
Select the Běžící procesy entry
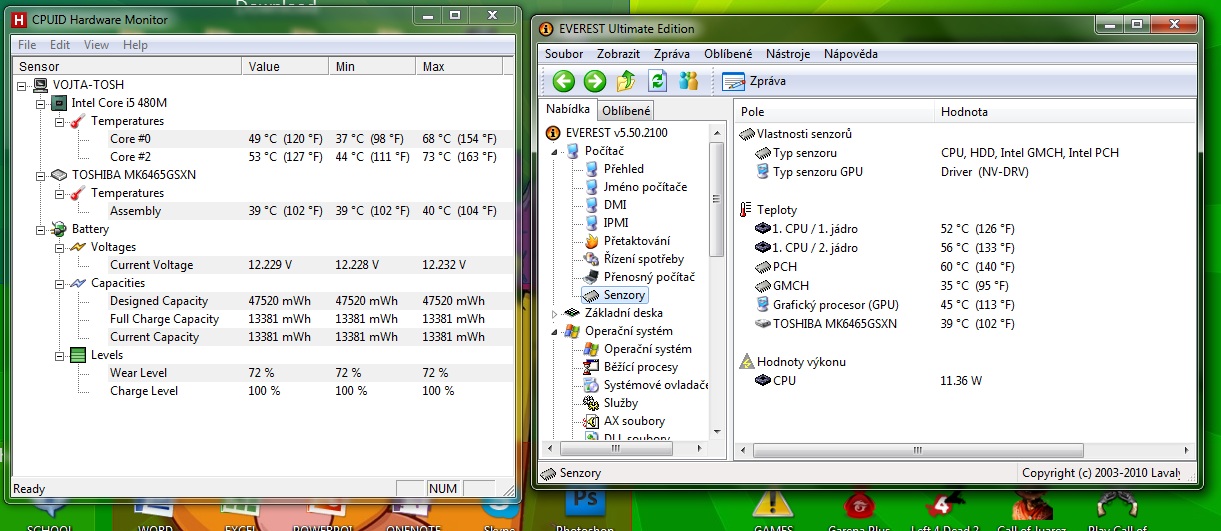coord(632,367)
